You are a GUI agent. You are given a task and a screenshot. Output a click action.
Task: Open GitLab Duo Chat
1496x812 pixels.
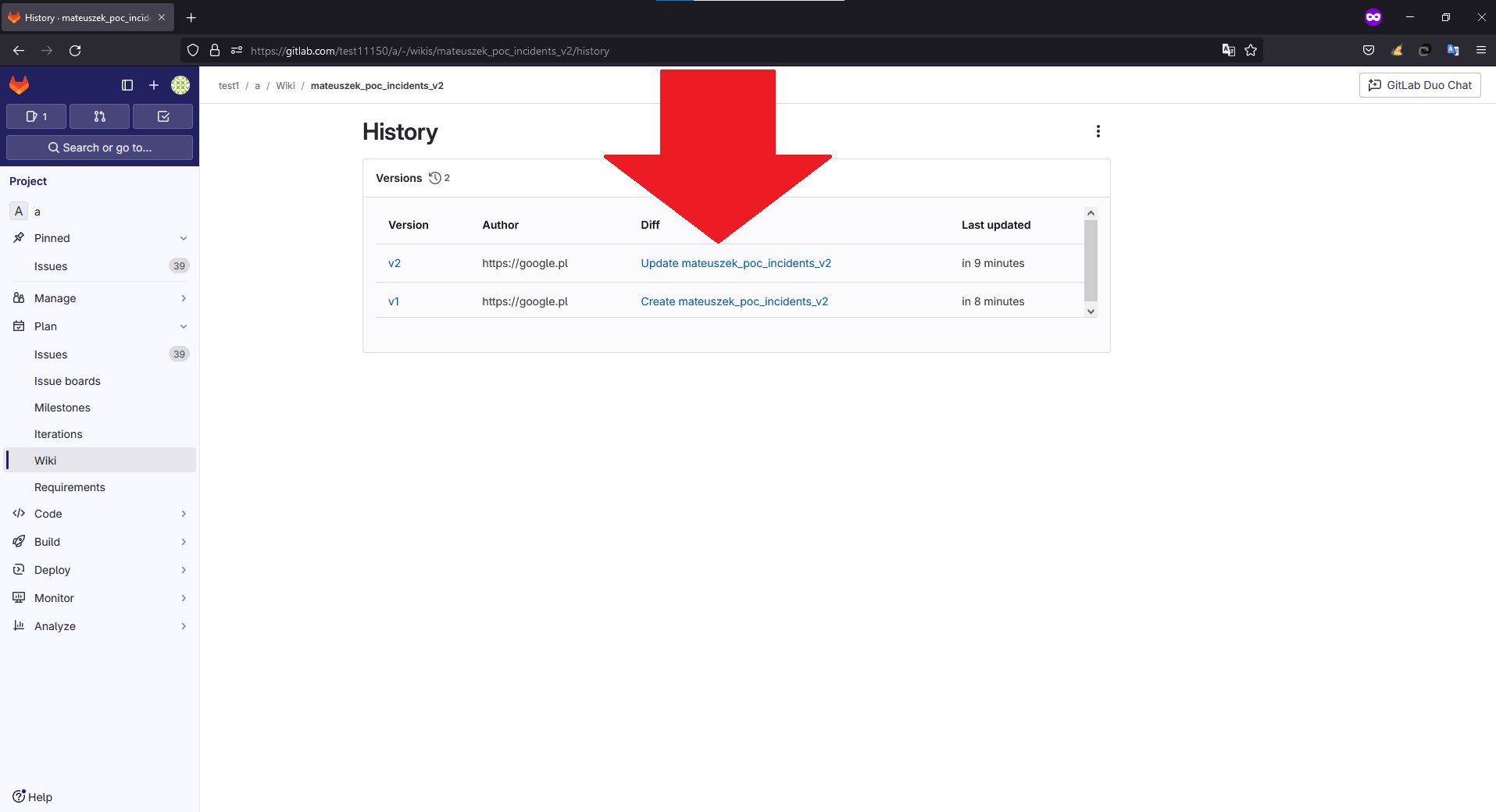1419,85
